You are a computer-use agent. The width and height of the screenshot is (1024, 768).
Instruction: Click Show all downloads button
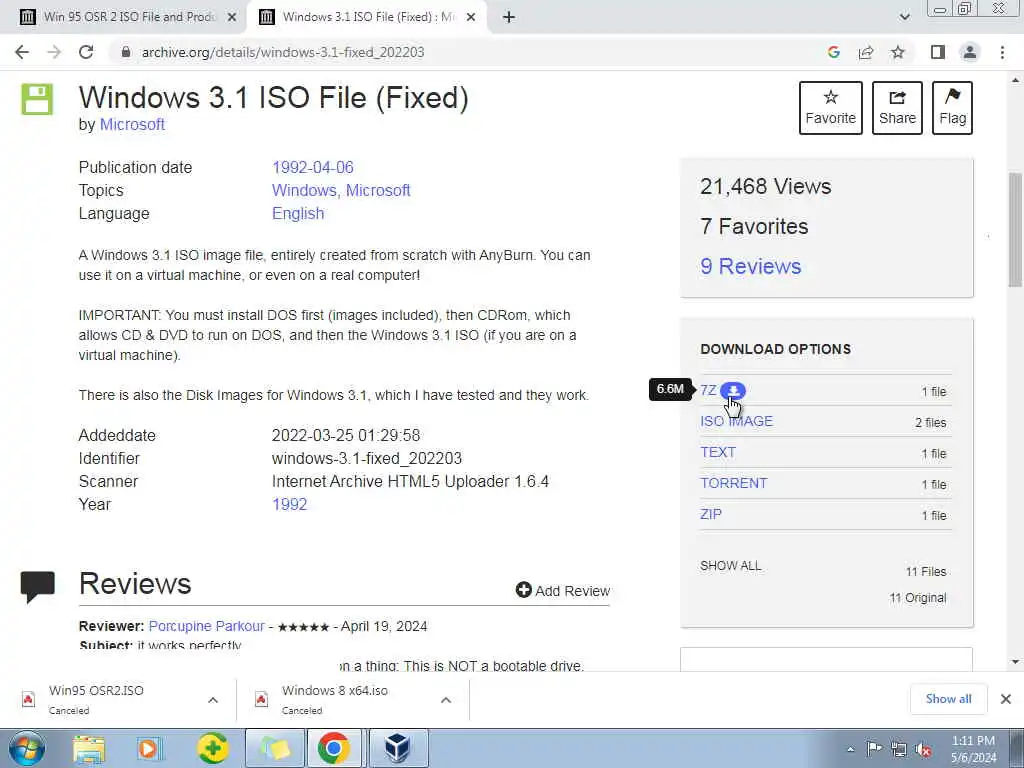coord(948,699)
